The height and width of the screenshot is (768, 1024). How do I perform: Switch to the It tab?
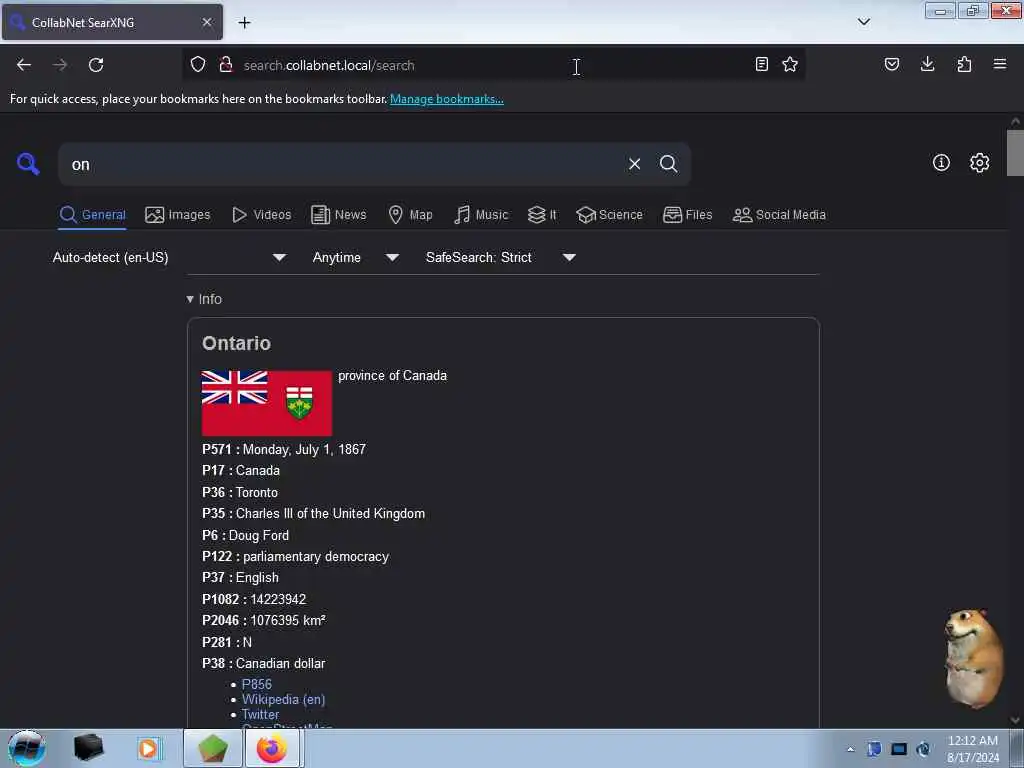tap(542, 215)
